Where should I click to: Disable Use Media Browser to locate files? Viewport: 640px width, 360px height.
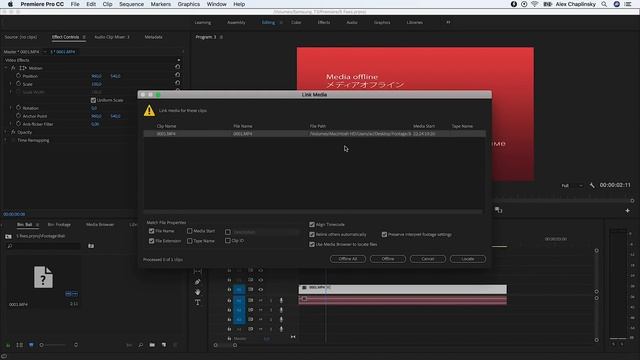(312, 244)
